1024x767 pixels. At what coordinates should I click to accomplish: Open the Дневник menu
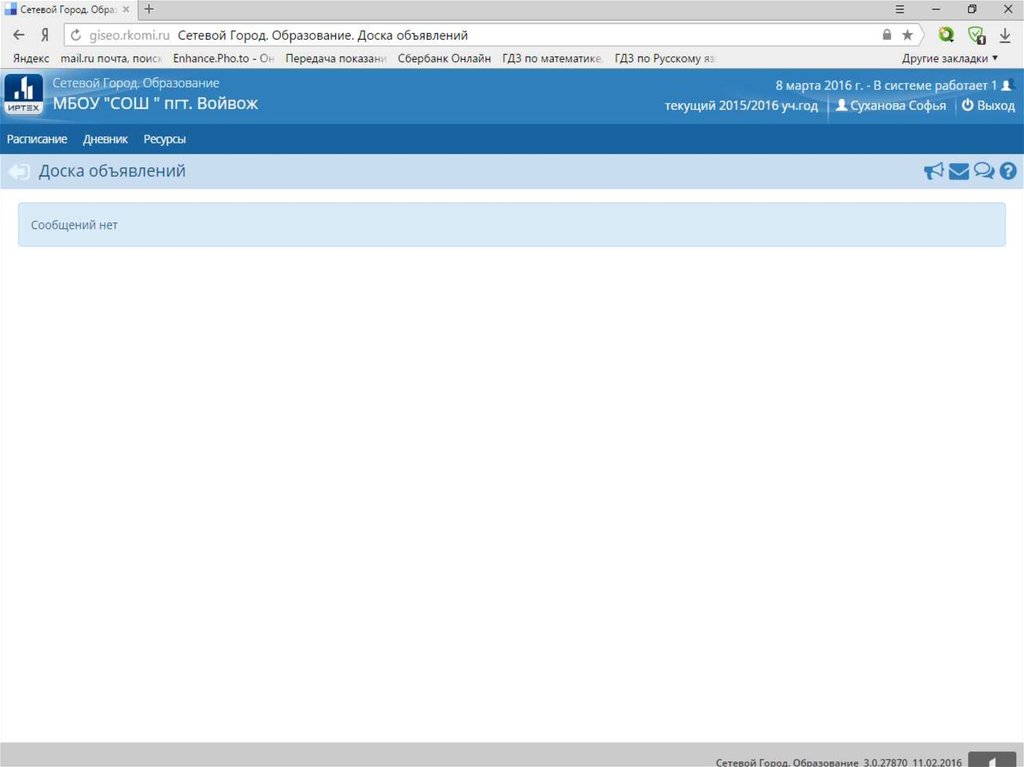tap(105, 139)
